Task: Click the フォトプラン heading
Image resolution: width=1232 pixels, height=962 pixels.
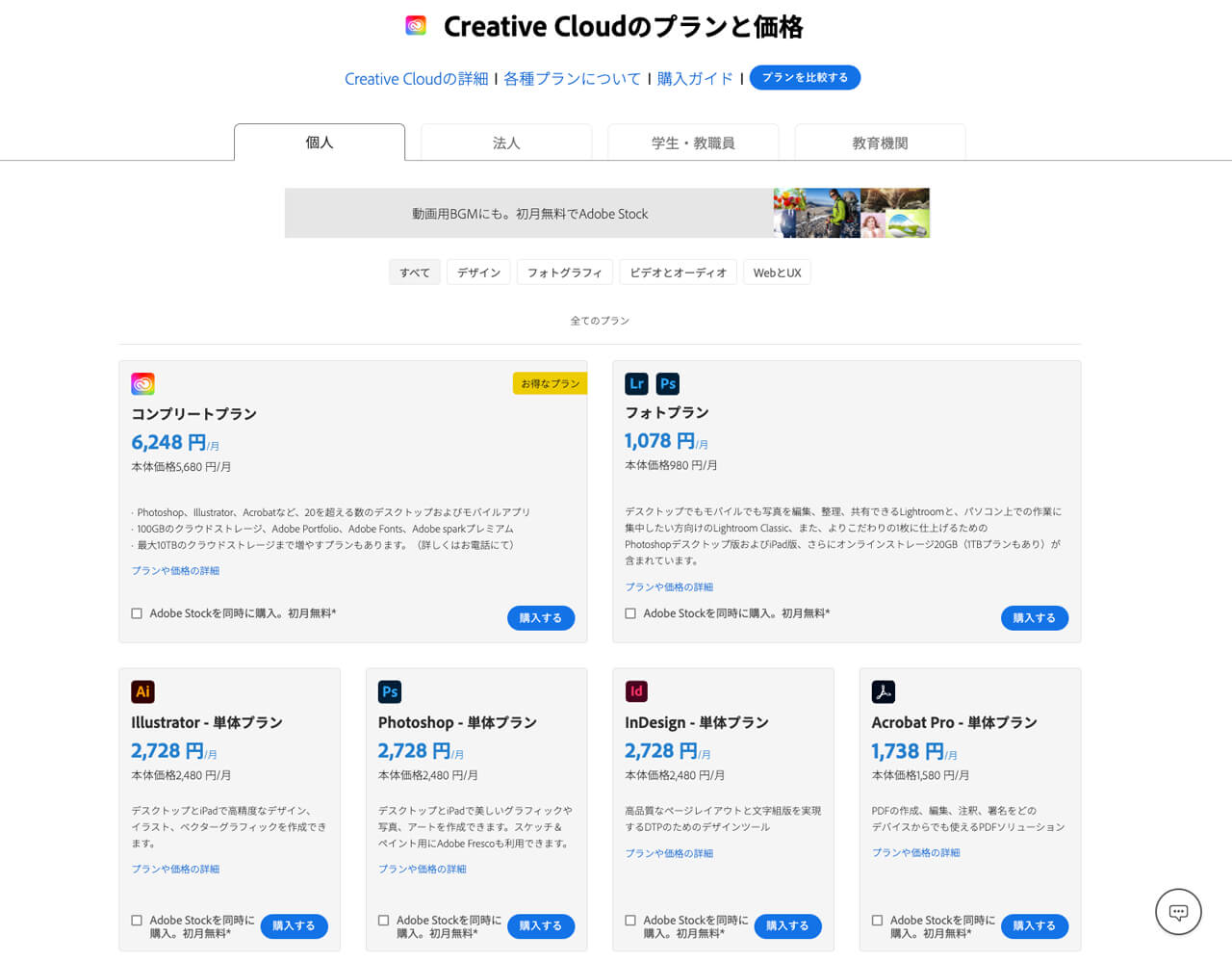Action: click(x=667, y=413)
